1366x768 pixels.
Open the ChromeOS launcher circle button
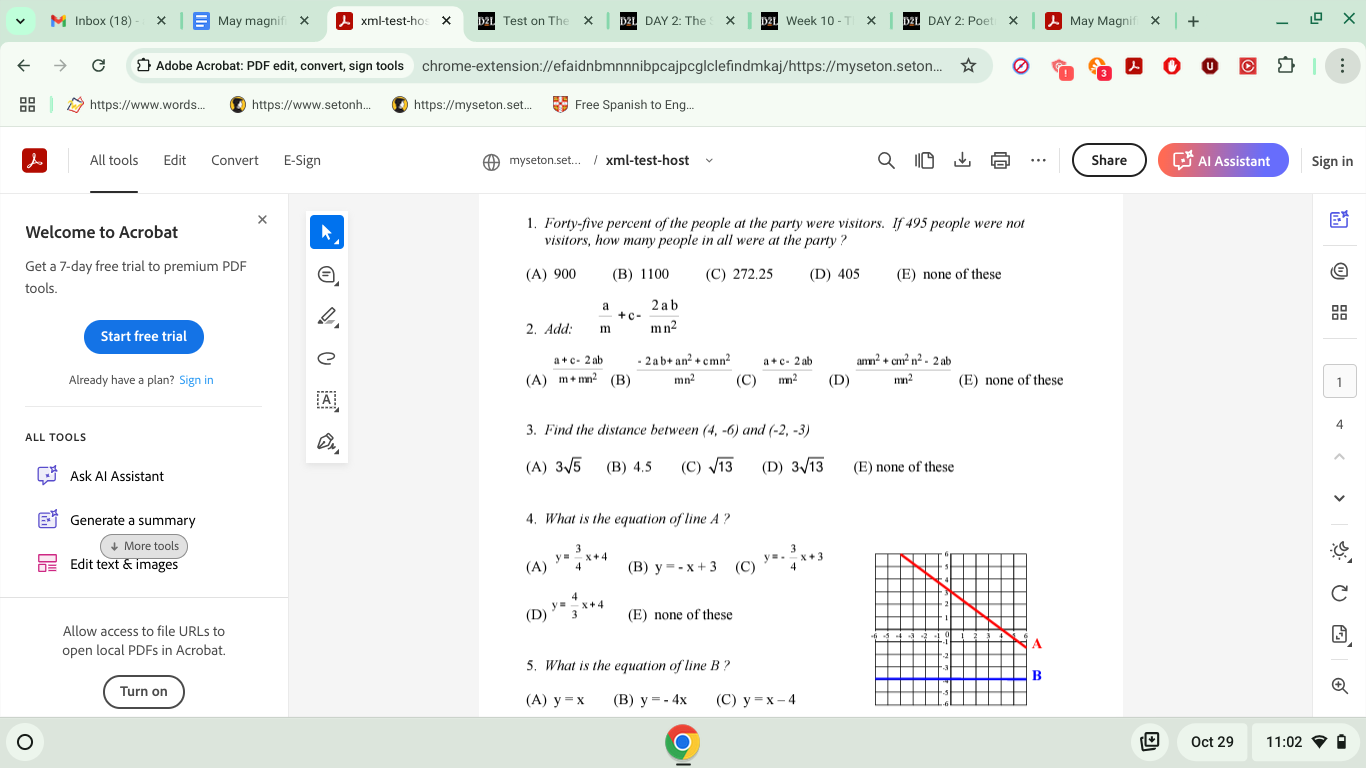[26, 742]
